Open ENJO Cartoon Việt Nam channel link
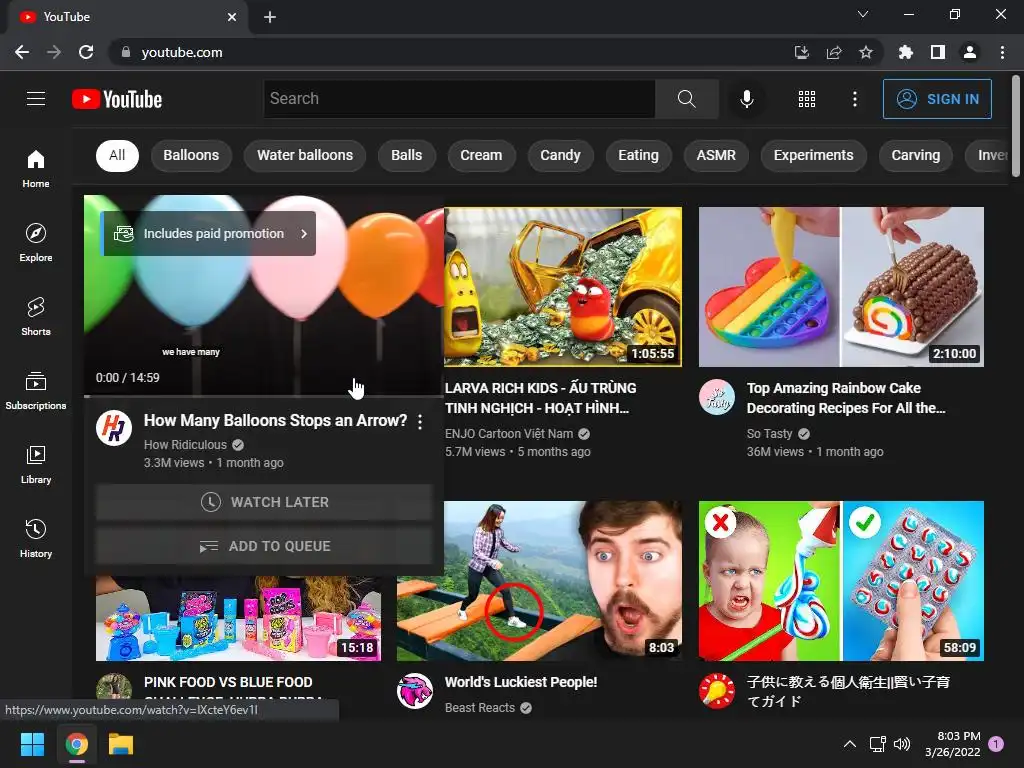 (509, 434)
